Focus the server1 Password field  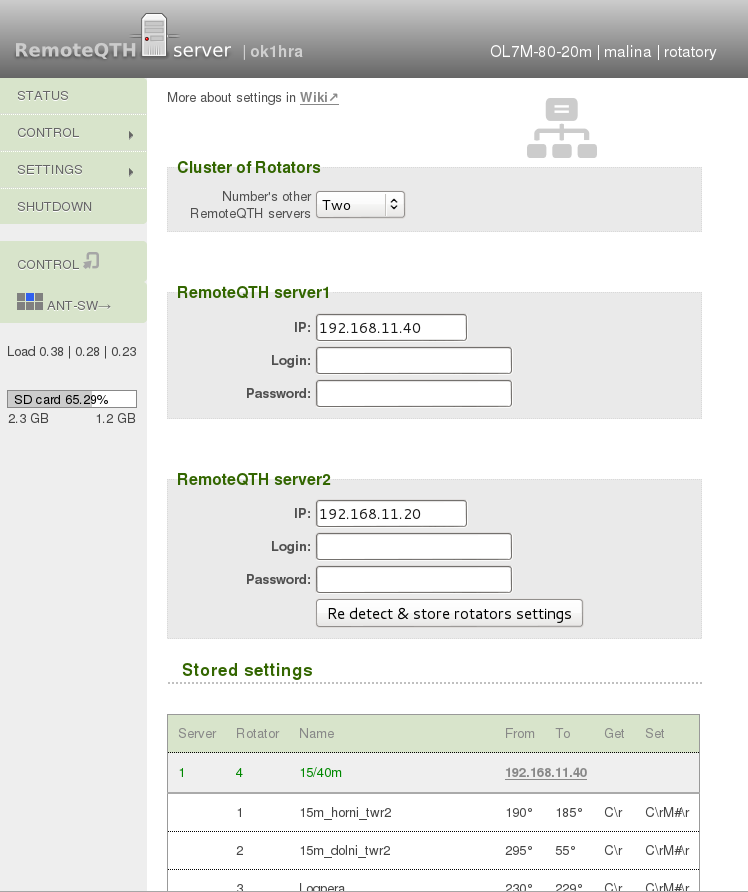414,394
